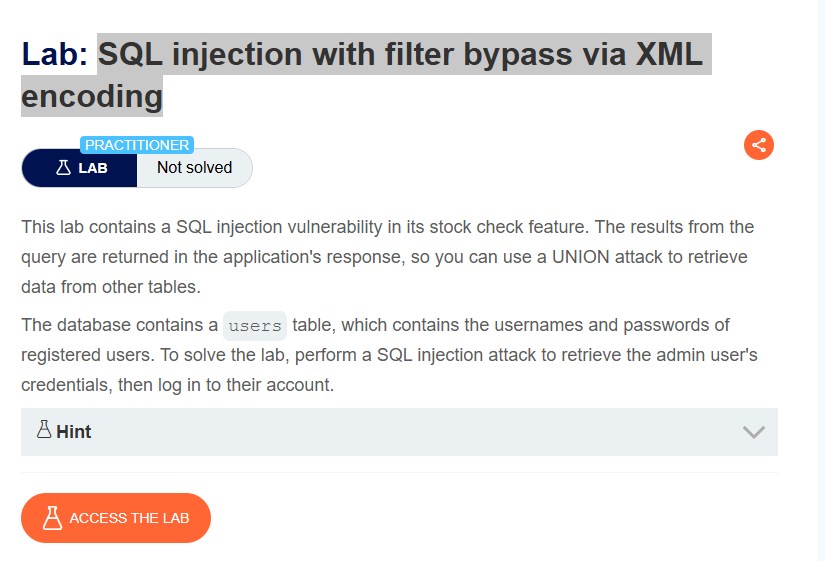The width and height of the screenshot is (825, 561).
Task: Click the flask icon in LAB badge
Action: pos(63,168)
